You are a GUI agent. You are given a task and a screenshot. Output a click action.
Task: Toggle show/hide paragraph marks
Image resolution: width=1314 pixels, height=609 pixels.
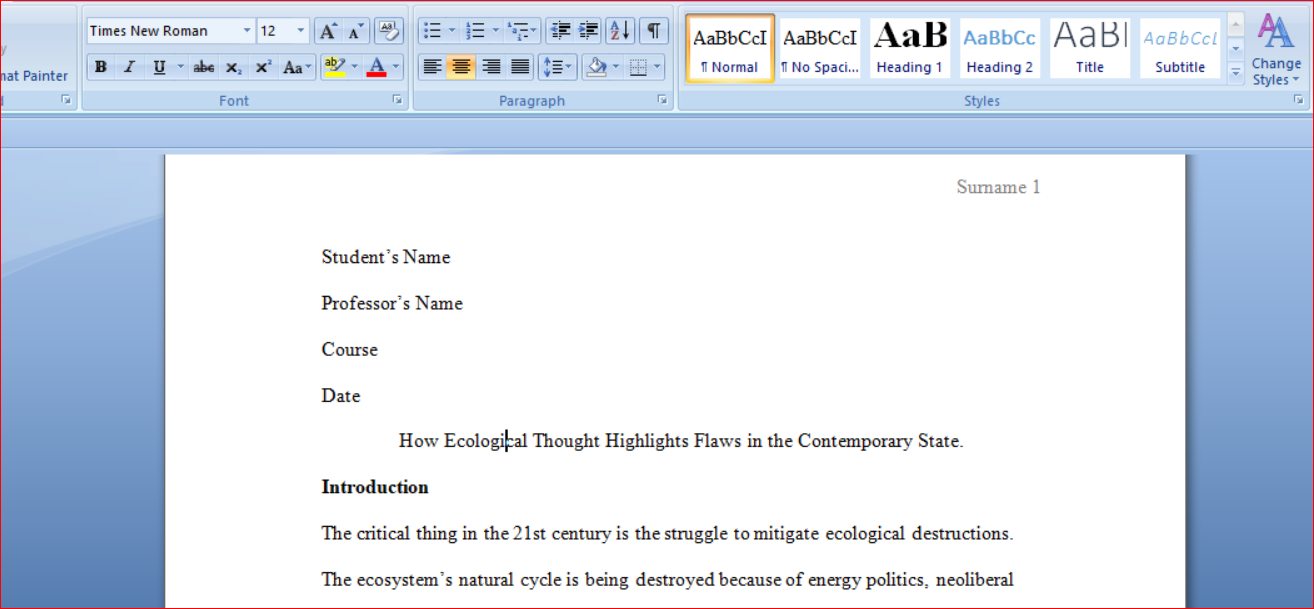(653, 31)
